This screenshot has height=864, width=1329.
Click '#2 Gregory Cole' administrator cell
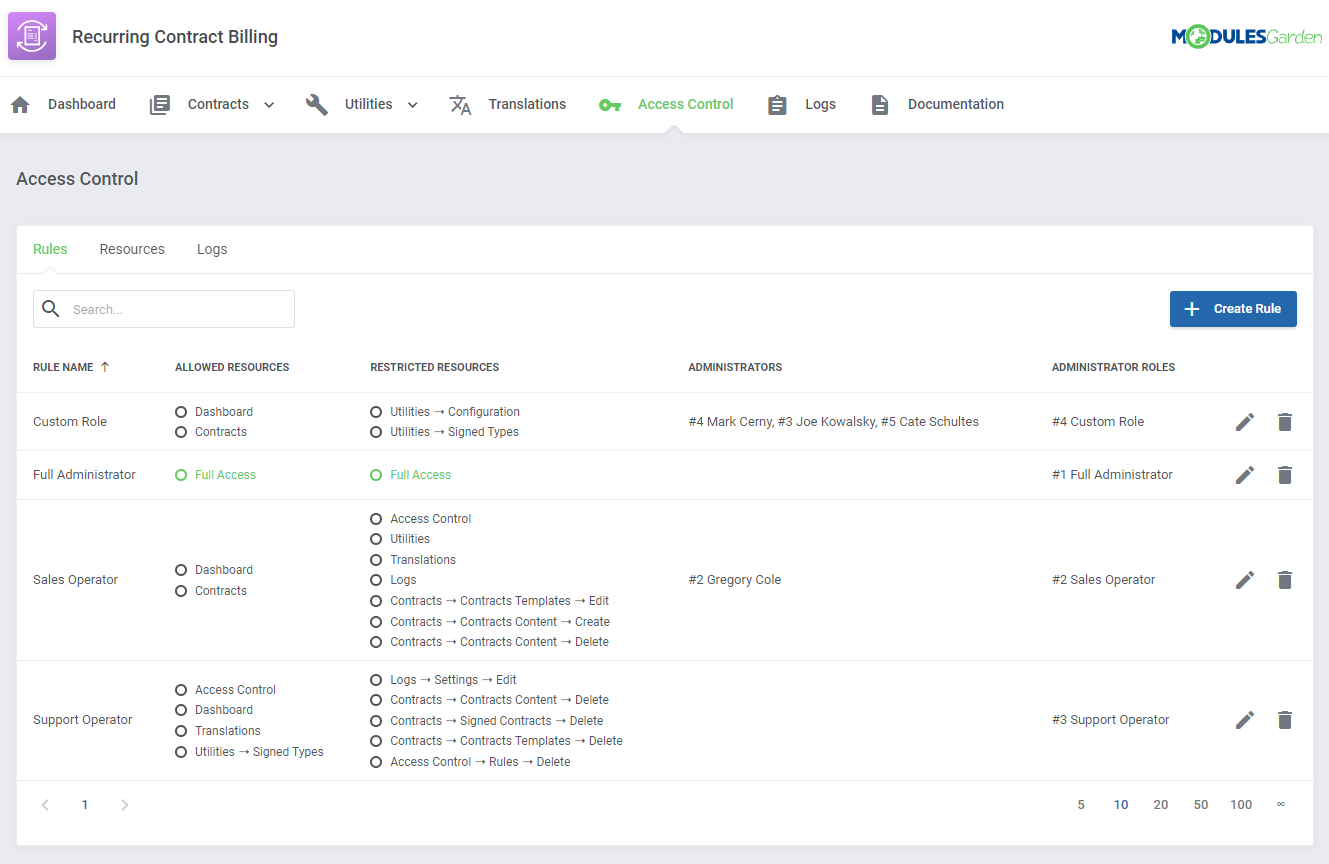(735, 580)
